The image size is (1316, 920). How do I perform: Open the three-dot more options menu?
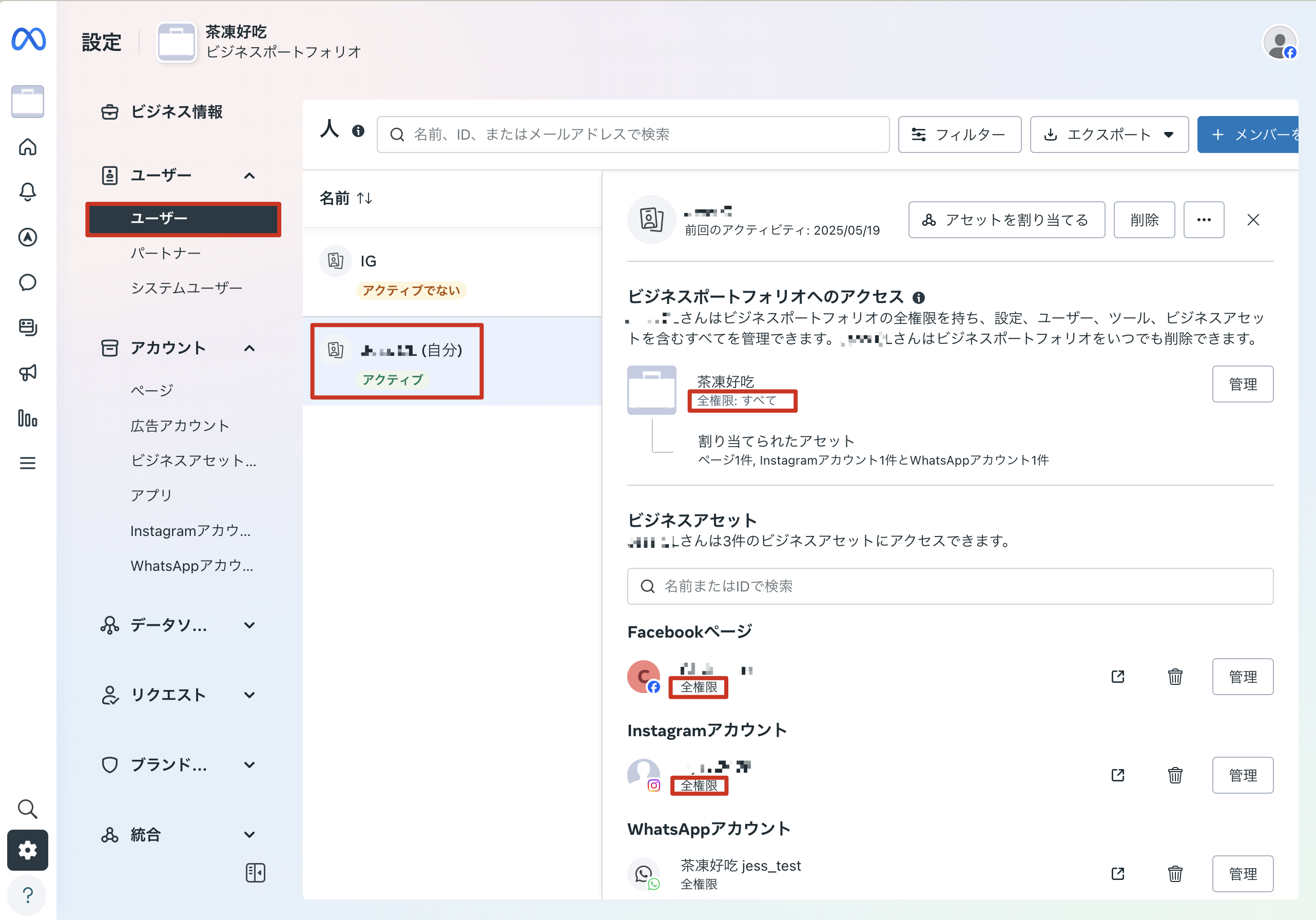pos(1204,220)
